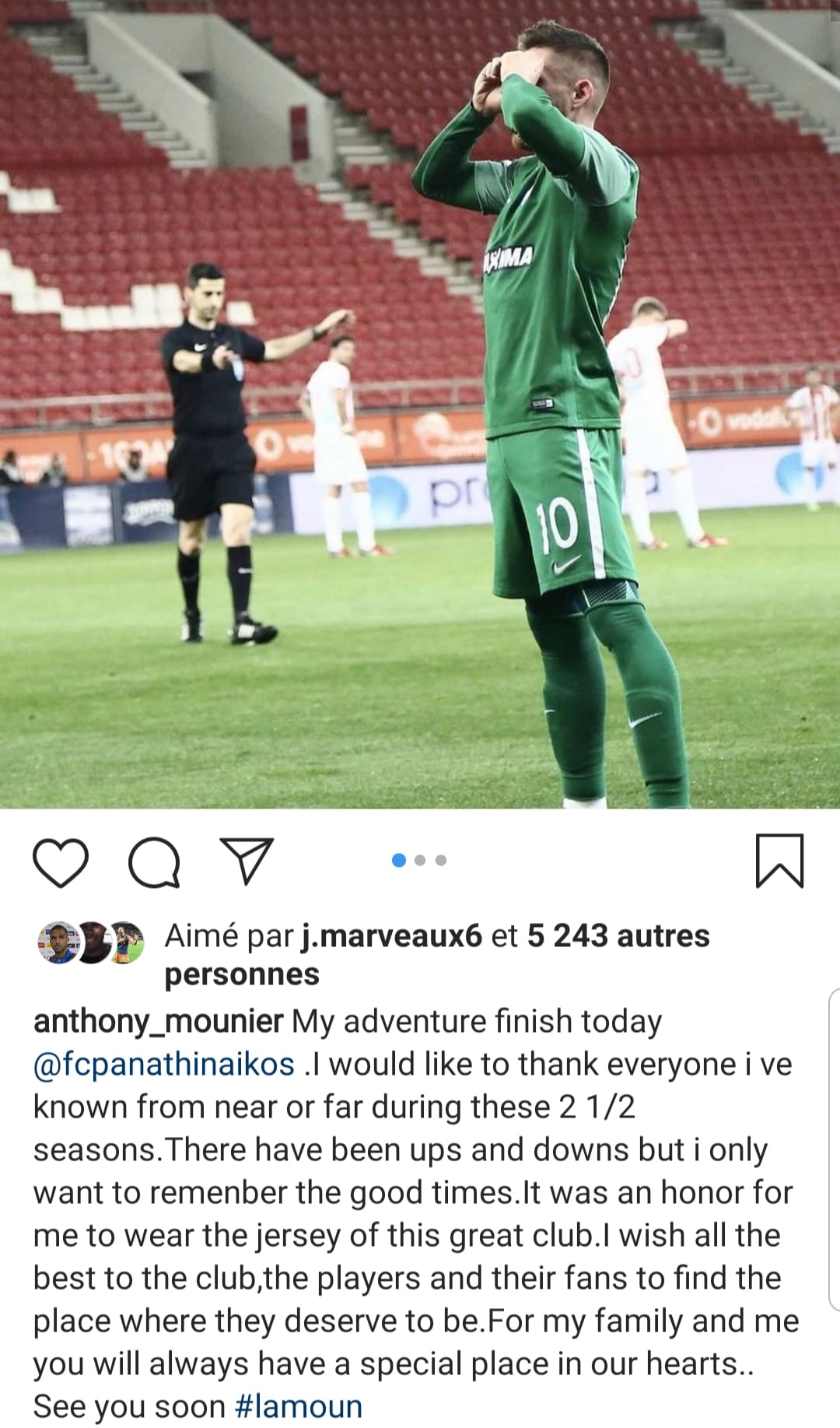Viewport: 840px width, 1428px height.
Task: Open the @fcpanathinaikos mention
Action: coord(164,1065)
